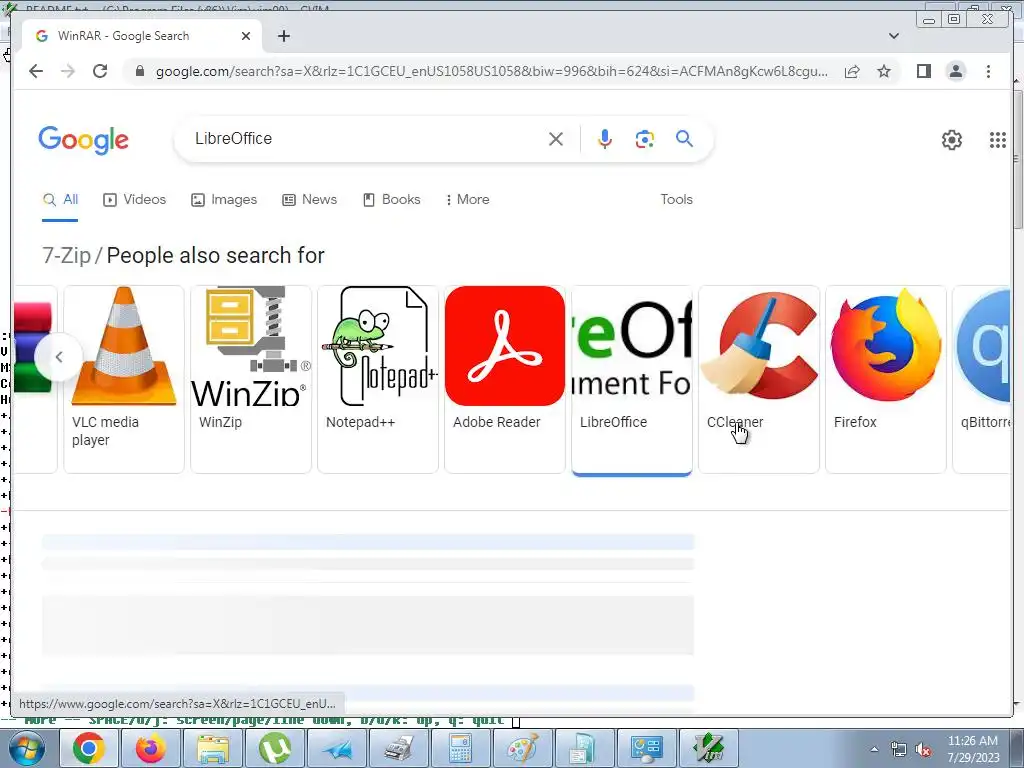The image size is (1024, 768).
Task: Reload the current page
Action: pyautogui.click(x=100, y=71)
